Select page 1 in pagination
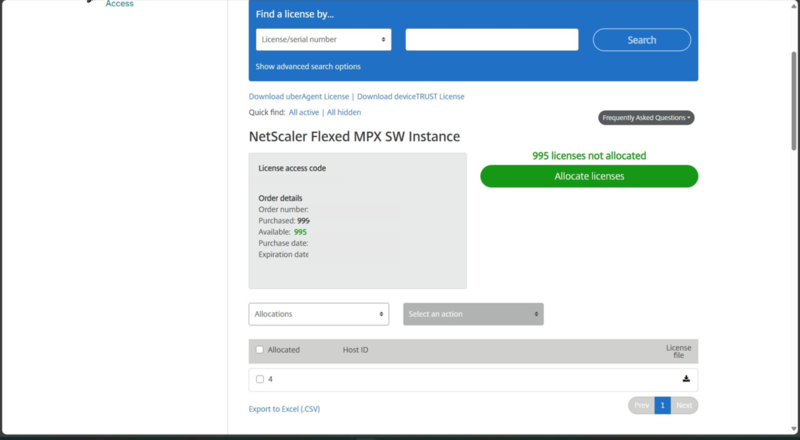Viewport: 800px width, 440px height. pos(662,405)
